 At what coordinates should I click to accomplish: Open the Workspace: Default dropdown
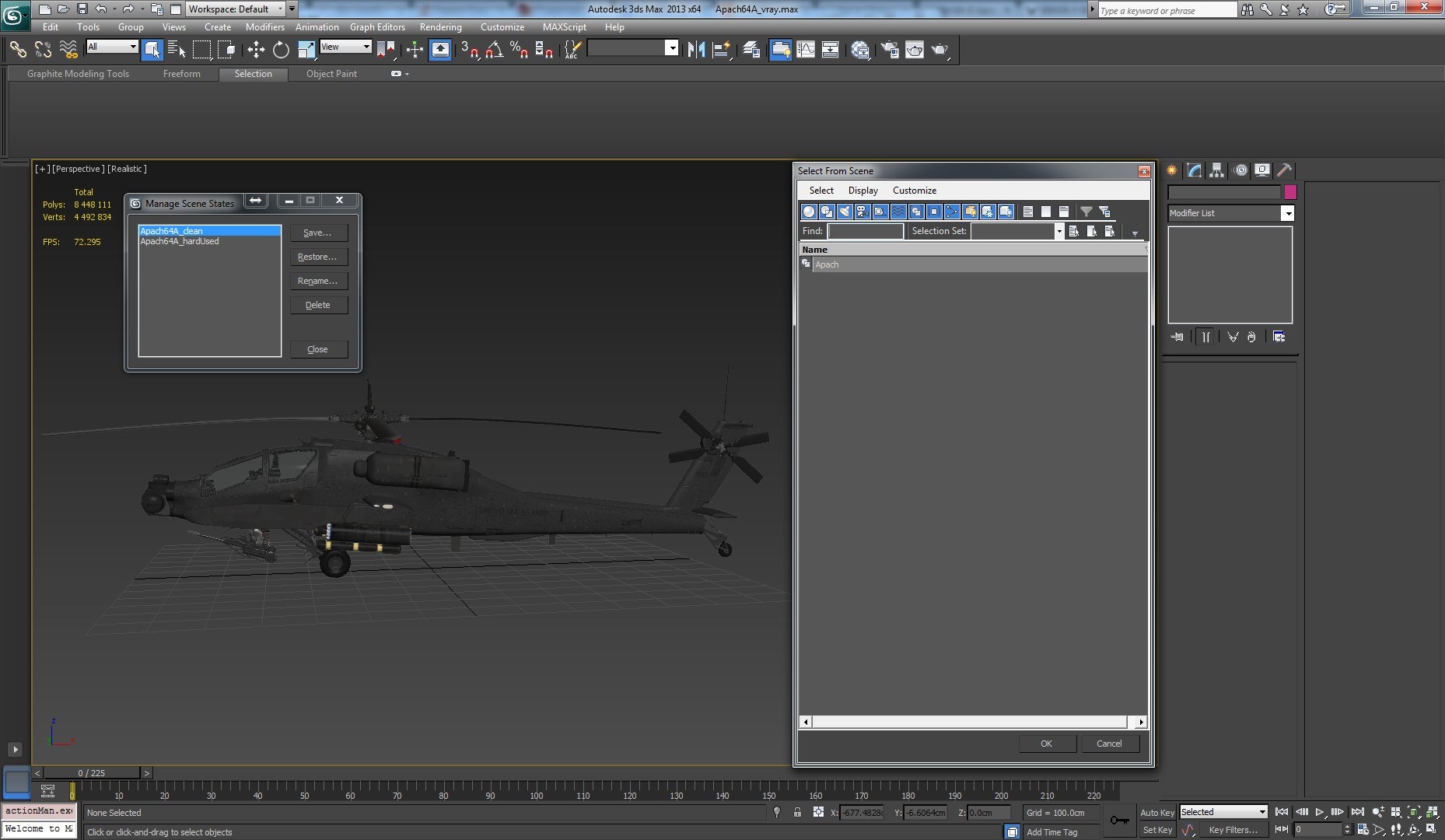(x=236, y=9)
